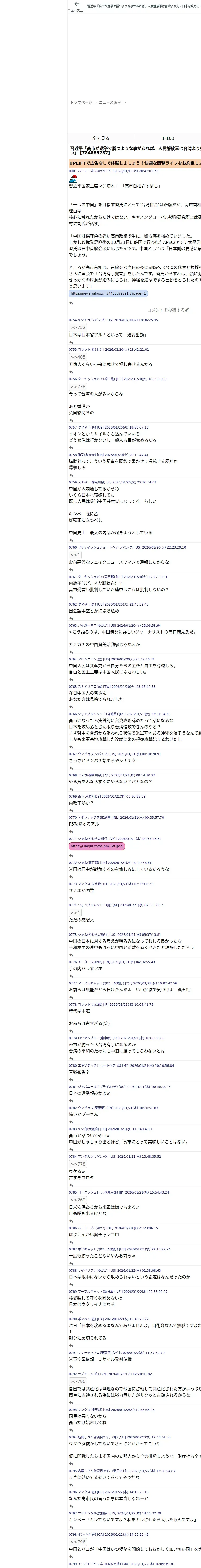Follow the >>405 anchor in post 0755
201x1568 pixels.
(x=77, y=357)
